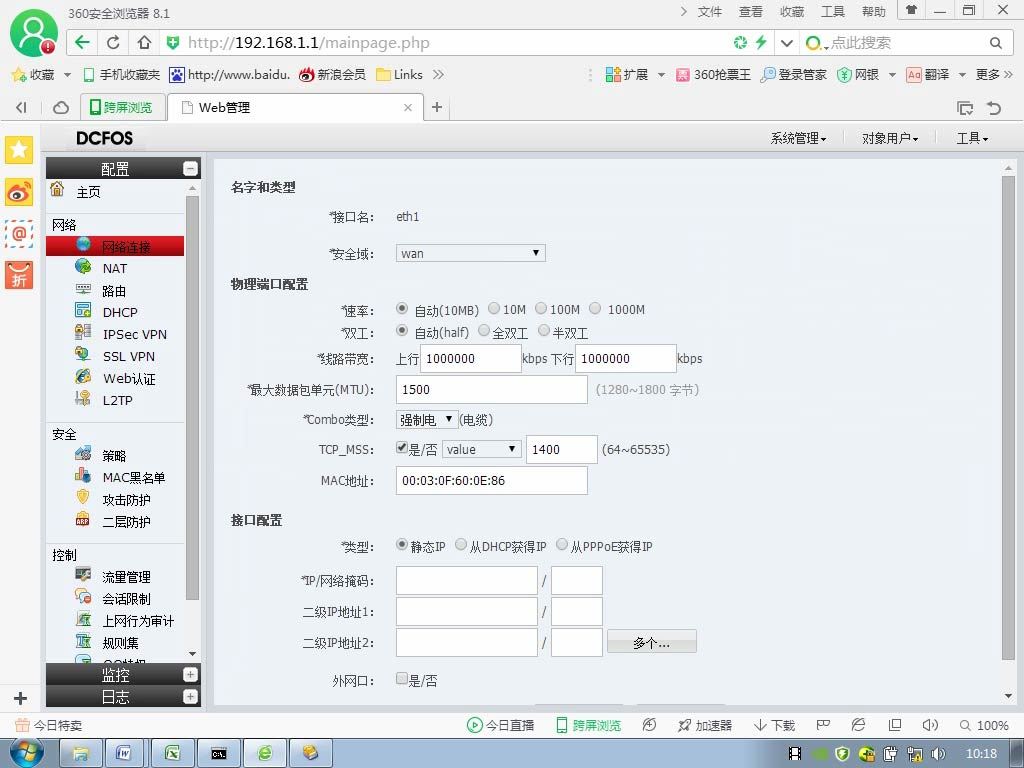This screenshot has width=1024, height=768.
Task: Open the SSL VPN icon
Action: 83,354
